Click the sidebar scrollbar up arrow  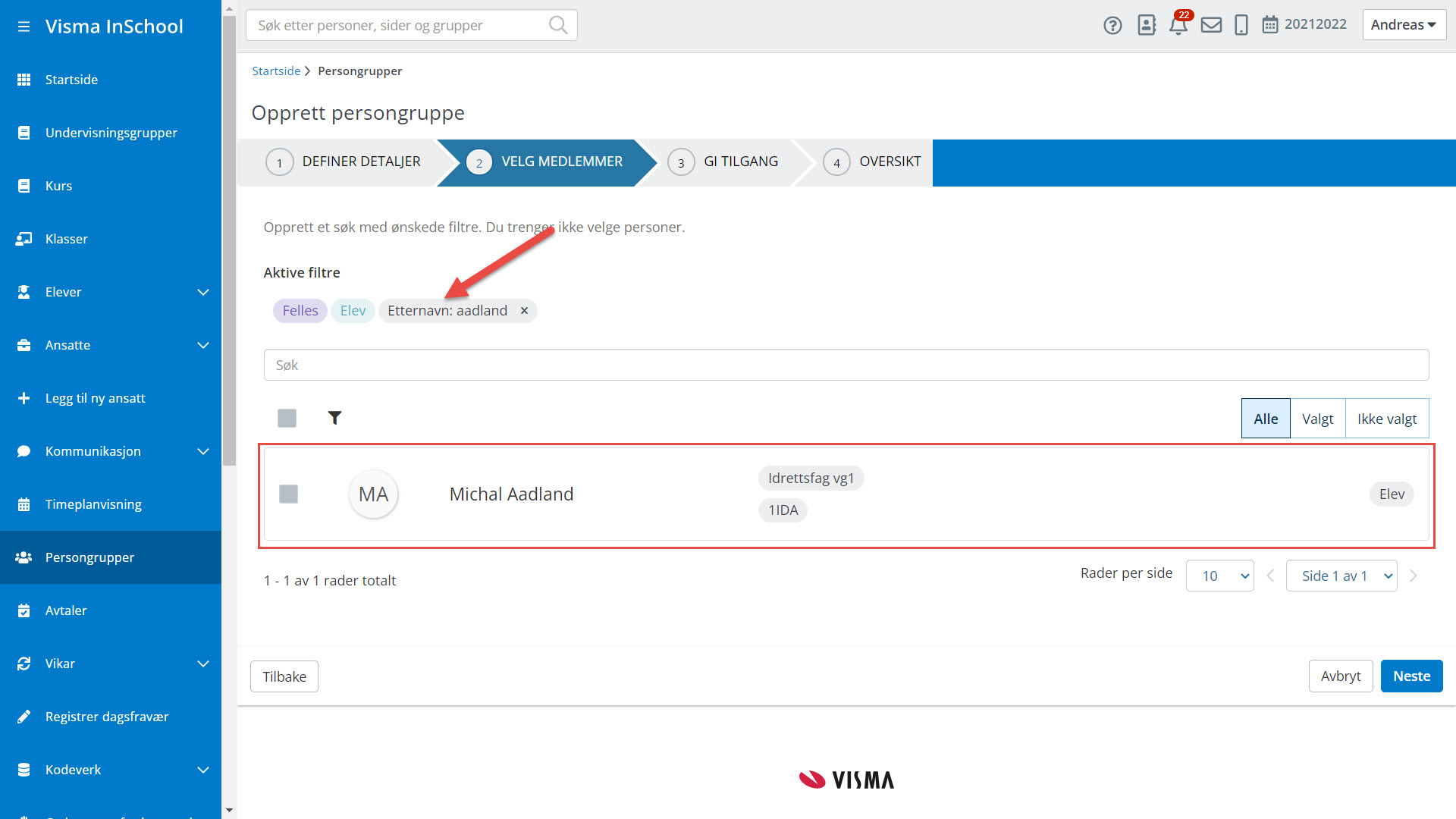tap(229, 8)
